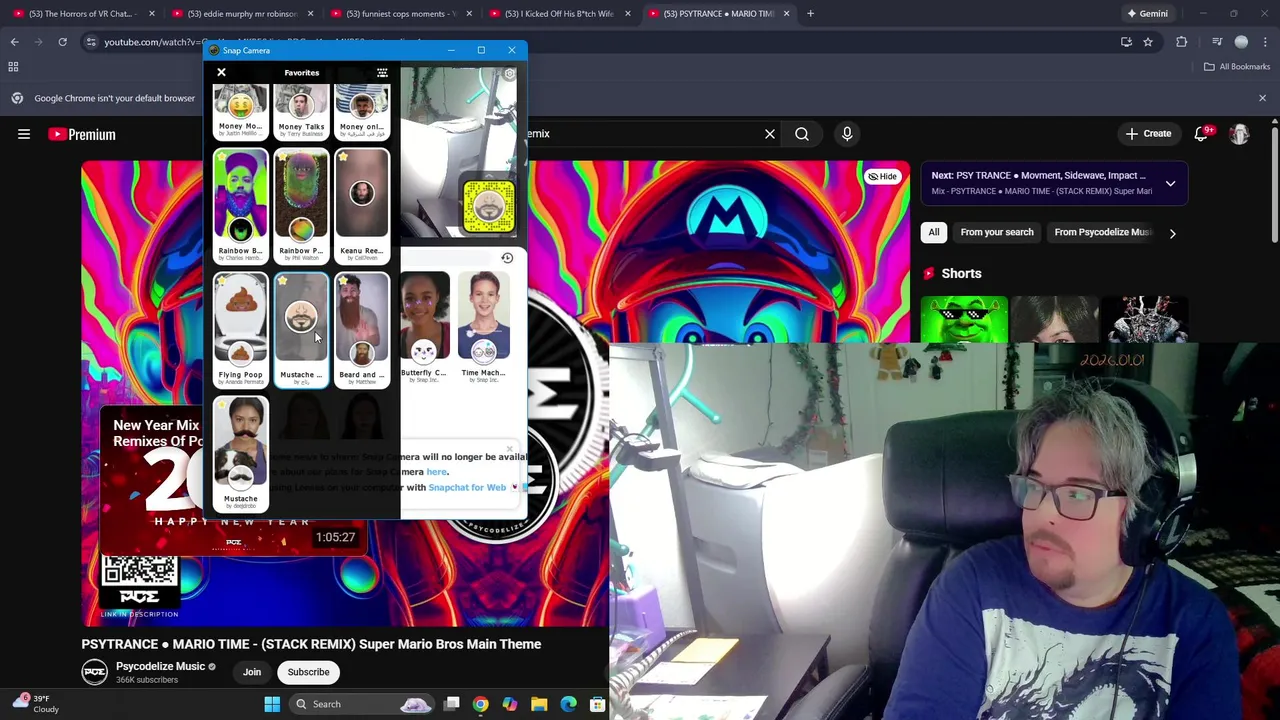This screenshot has height=720, width=1280.
Task: Open the lens grid view icon beside Favorites
Action: click(382, 72)
